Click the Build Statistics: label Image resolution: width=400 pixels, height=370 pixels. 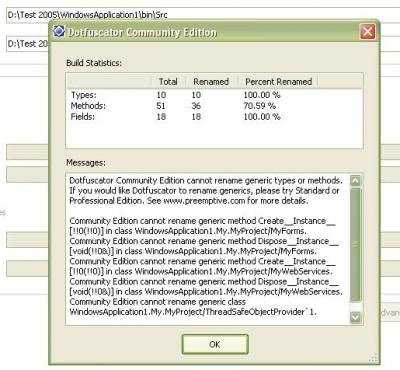(94, 63)
